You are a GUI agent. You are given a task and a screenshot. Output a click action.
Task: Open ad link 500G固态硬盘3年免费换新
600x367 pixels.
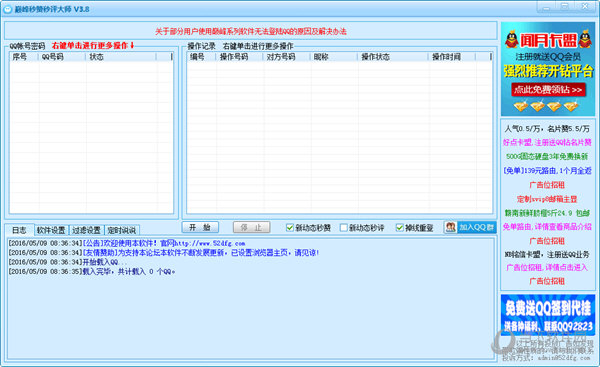click(547, 157)
